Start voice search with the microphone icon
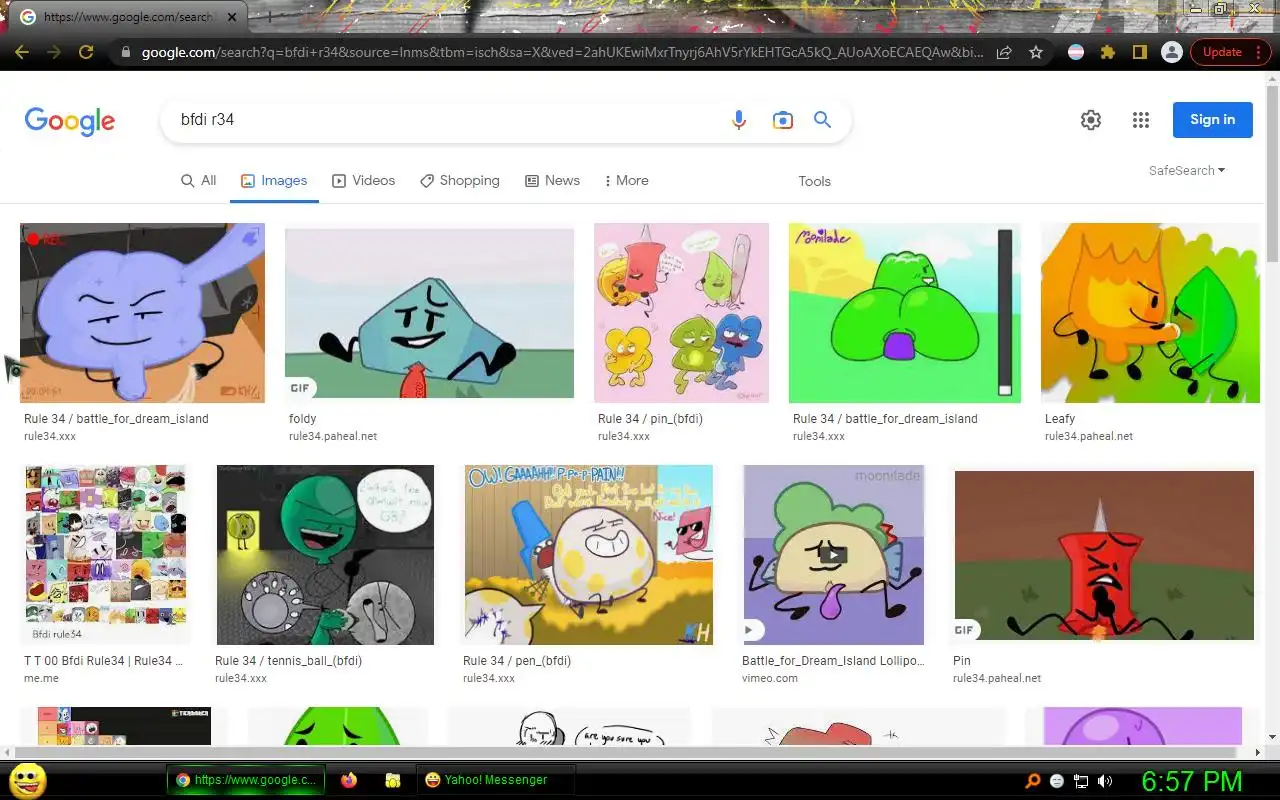This screenshot has width=1280, height=800. point(739,120)
